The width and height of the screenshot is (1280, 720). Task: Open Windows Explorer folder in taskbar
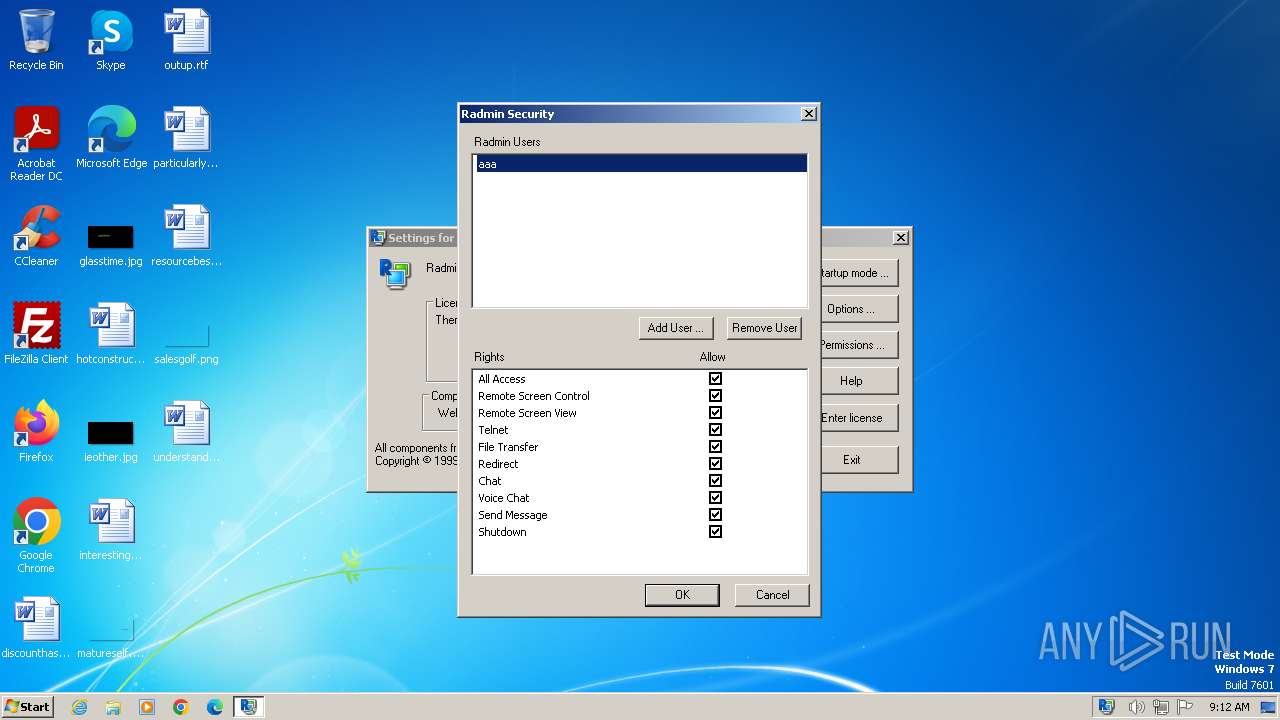(x=113, y=707)
